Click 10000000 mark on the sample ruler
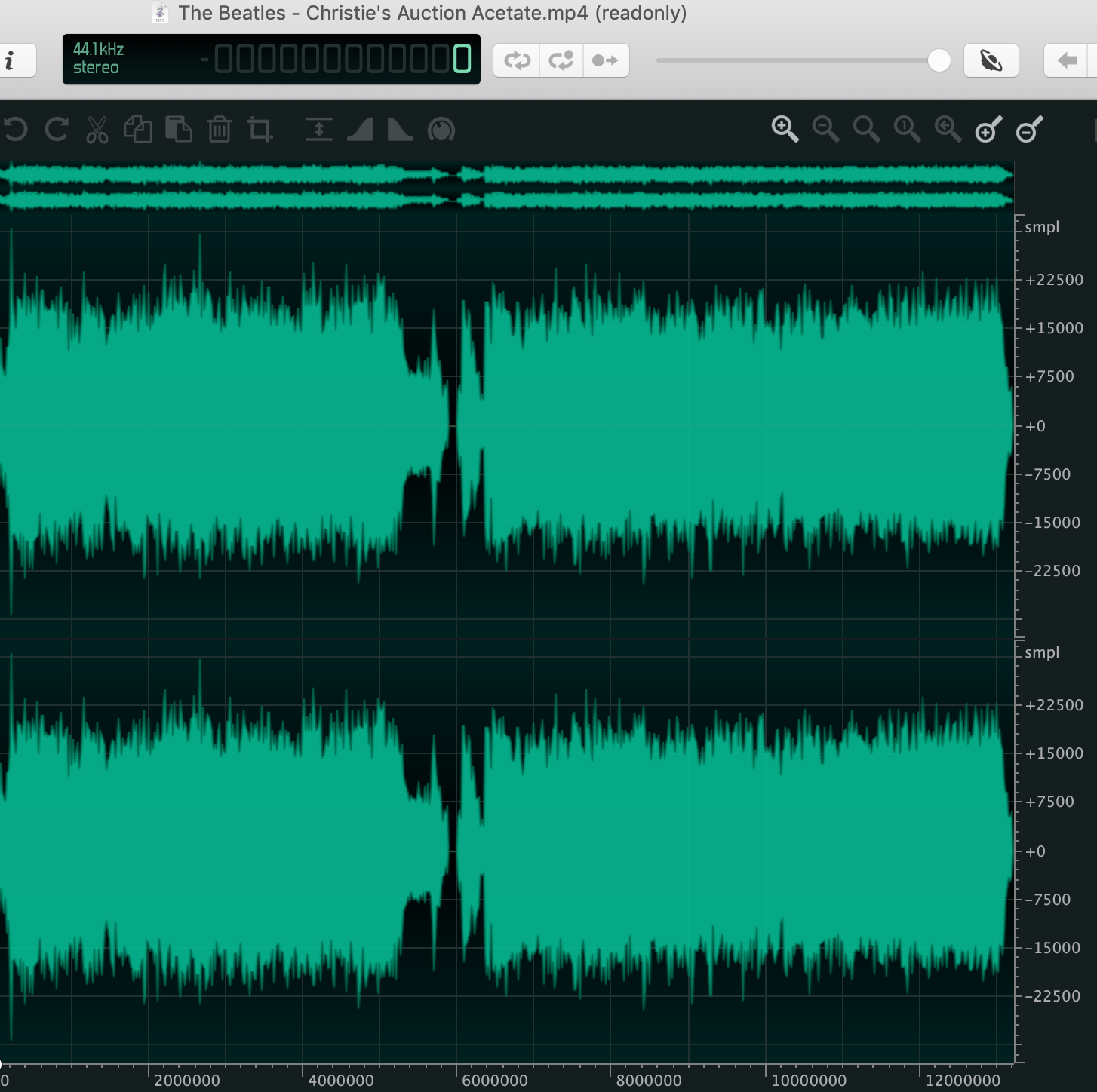The height and width of the screenshot is (1092, 1097). [809, 1081]
